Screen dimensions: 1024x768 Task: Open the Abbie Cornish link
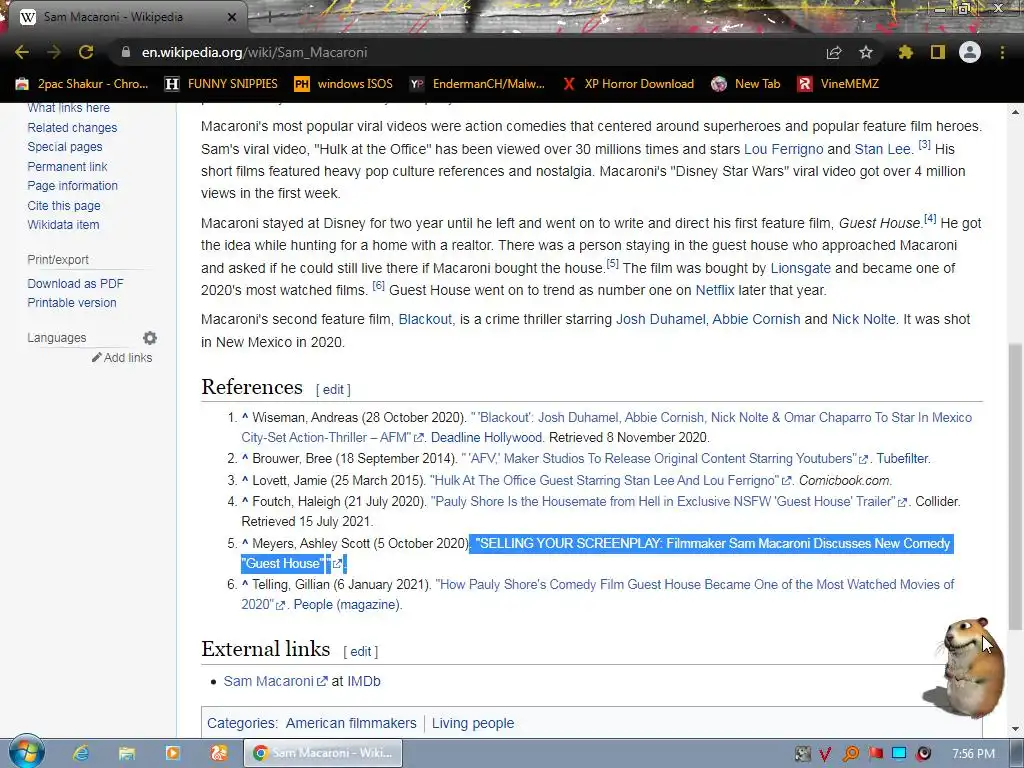pyautogui.click(x=756, y=319)
